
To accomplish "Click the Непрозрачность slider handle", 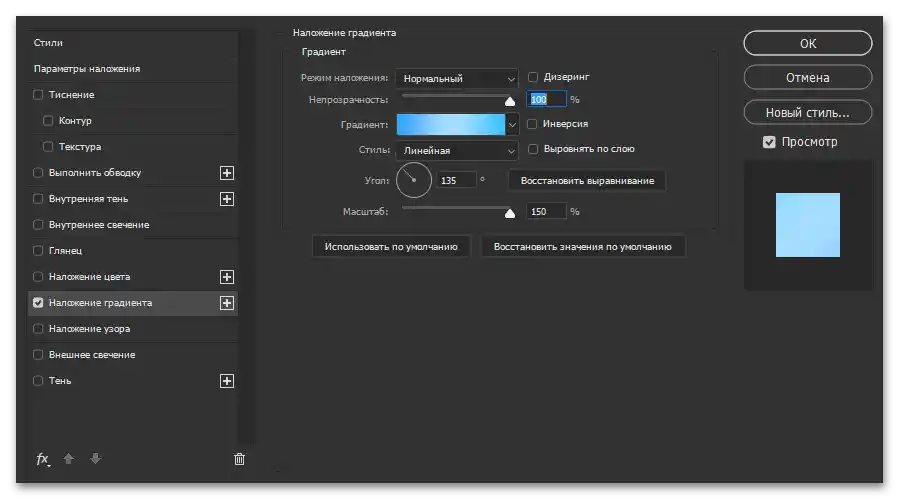I will pyautogui.click(x=510, y=102).
